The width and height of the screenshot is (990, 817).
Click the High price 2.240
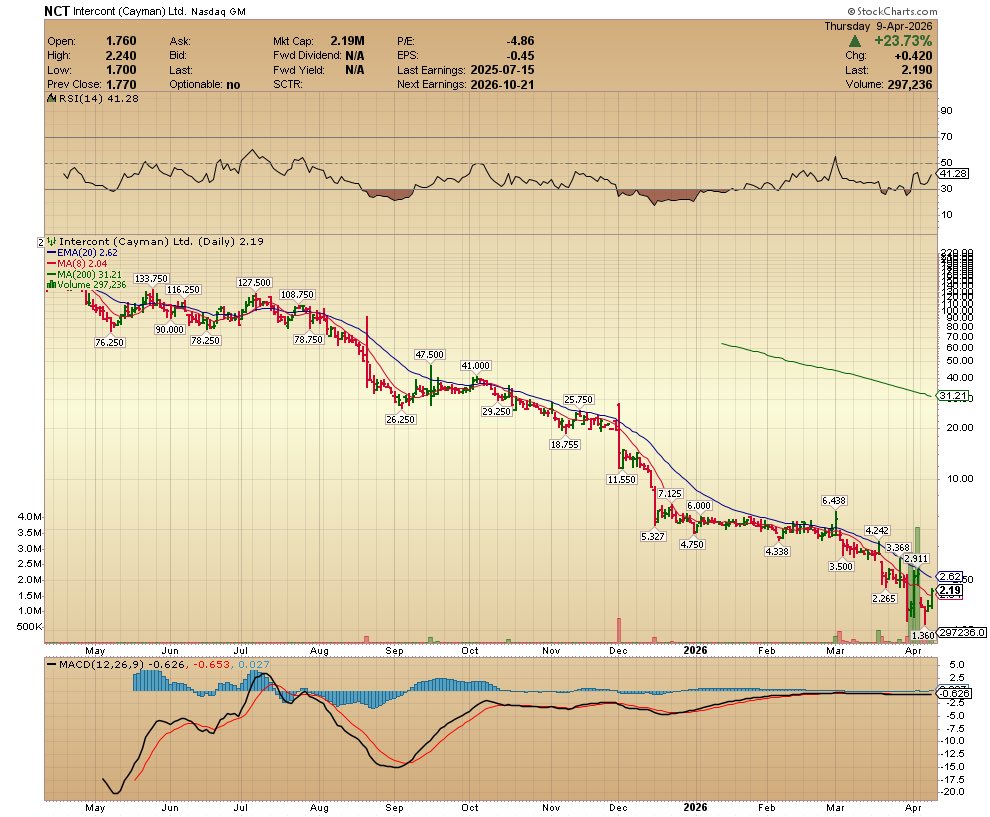pyautogui.click(x=121, y=56)
